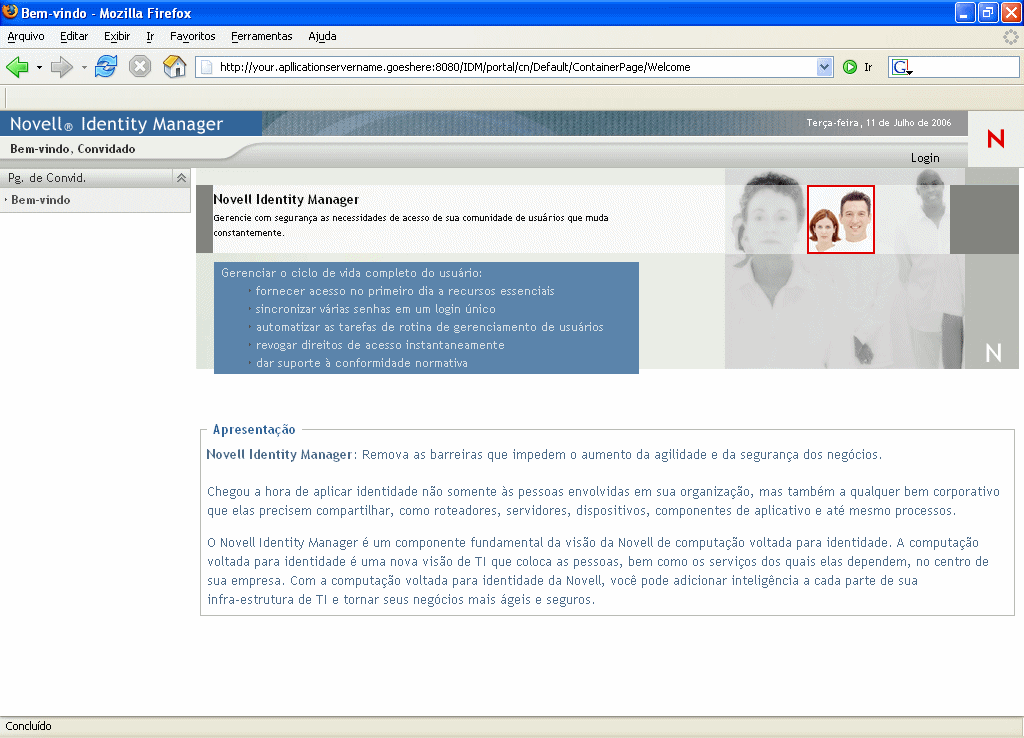Open the Favoritos menu

[193, 37]
